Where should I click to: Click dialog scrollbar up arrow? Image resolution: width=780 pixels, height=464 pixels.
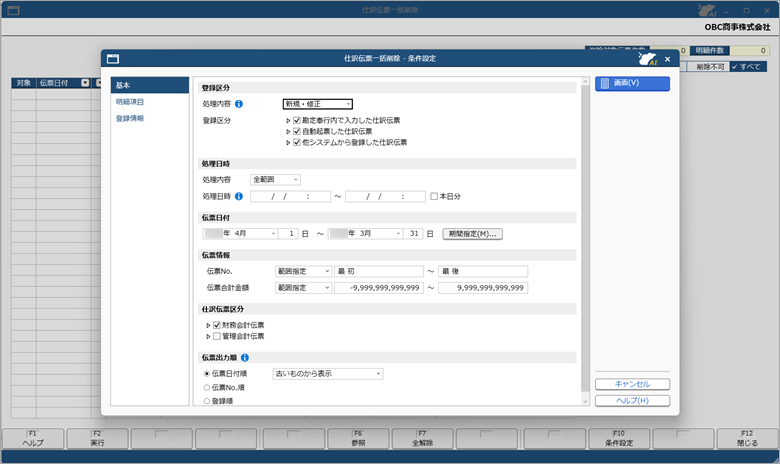(x=585, y=81)
